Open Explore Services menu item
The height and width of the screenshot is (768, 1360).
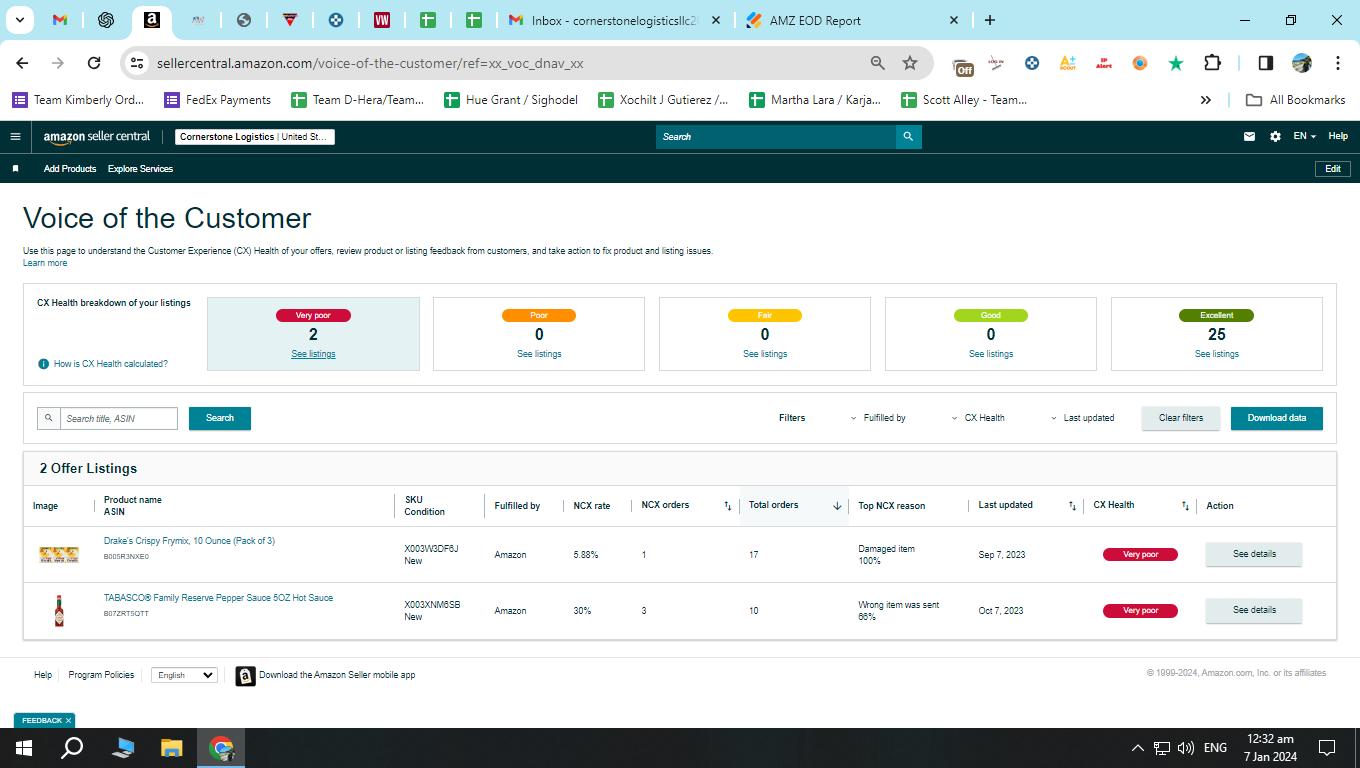pos(140,169)
